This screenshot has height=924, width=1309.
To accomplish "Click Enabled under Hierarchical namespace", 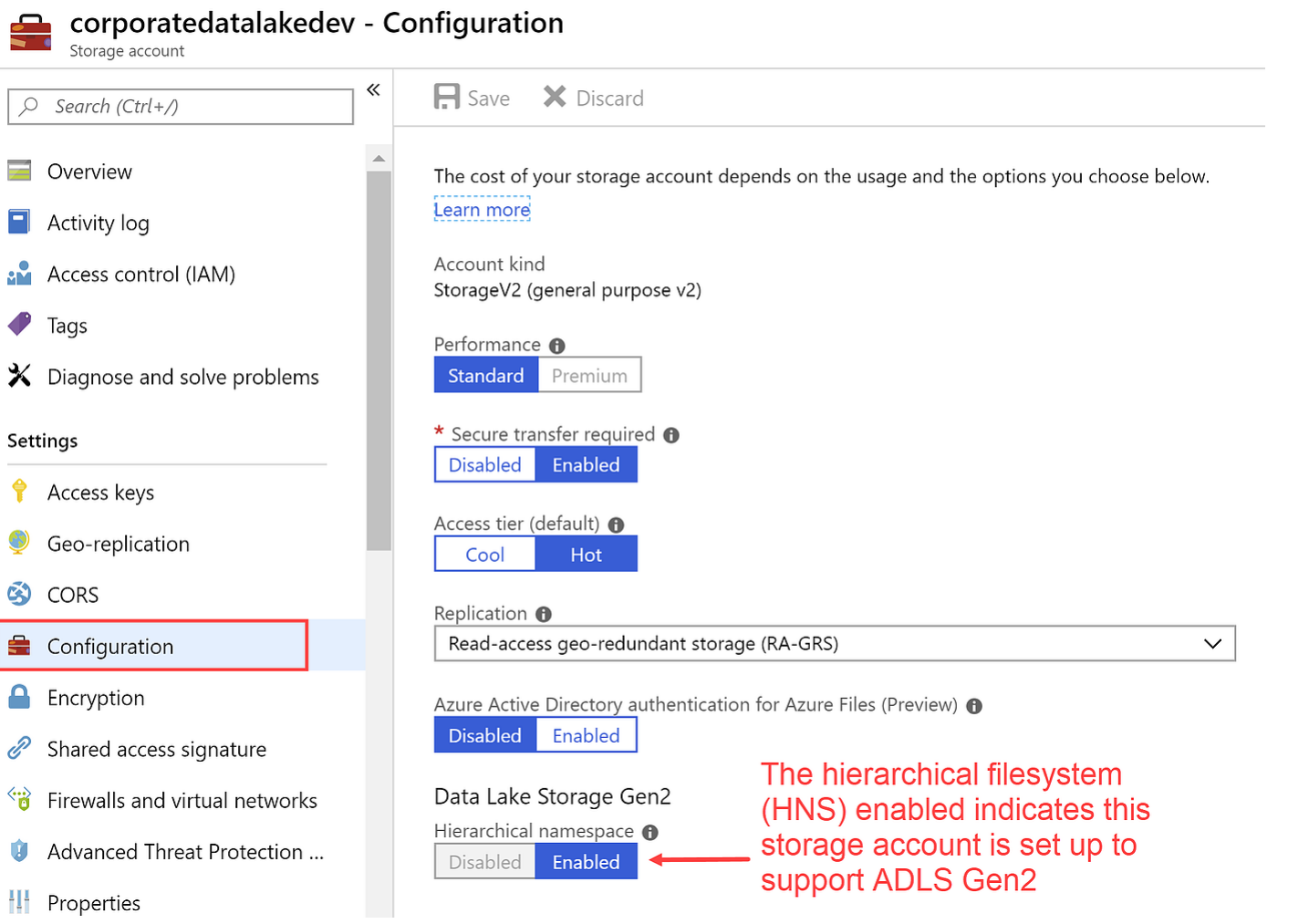I will click(586, 861).
